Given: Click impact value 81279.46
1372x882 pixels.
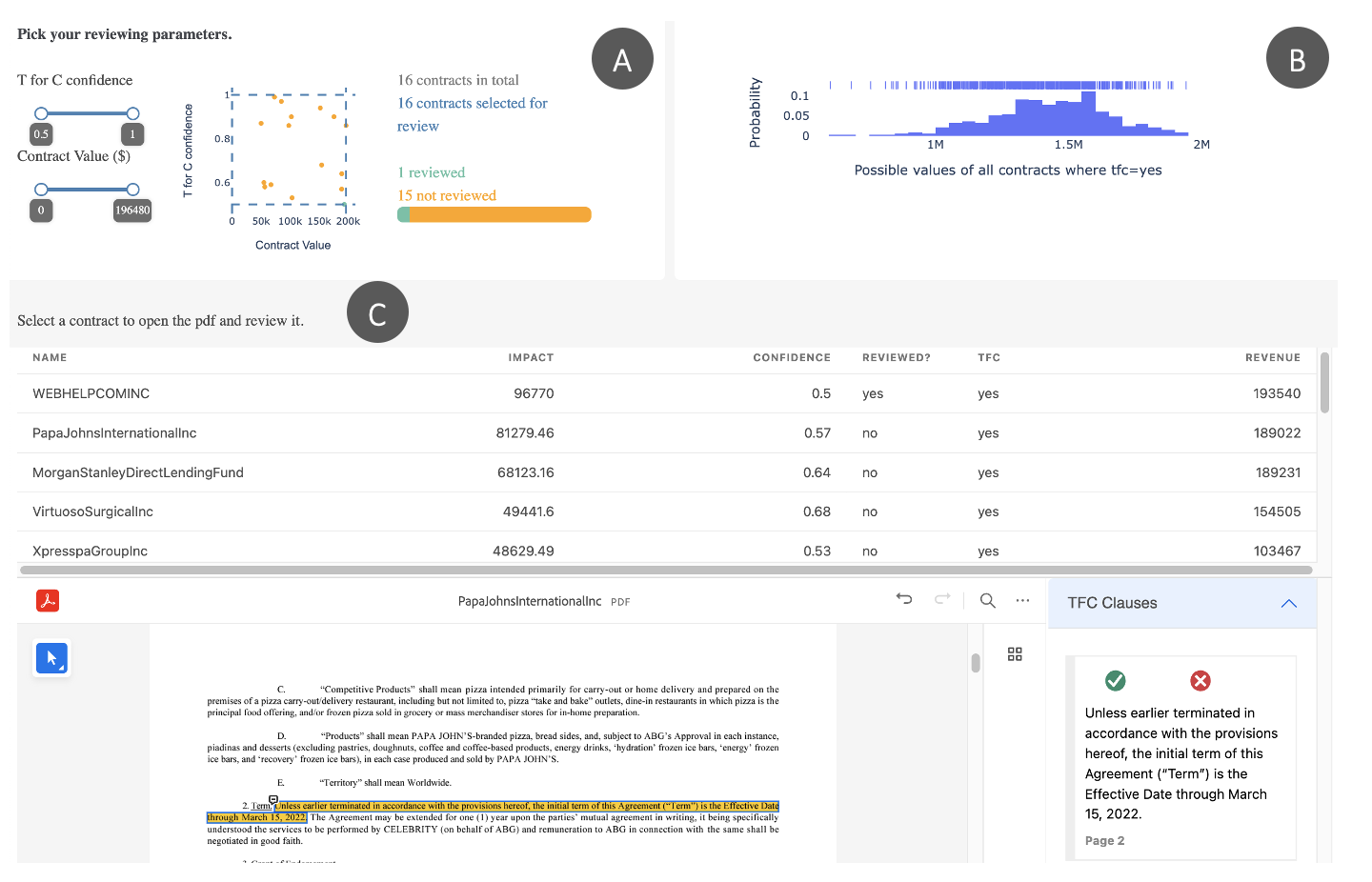Looking at the screenshot, I should pos(525,432).
